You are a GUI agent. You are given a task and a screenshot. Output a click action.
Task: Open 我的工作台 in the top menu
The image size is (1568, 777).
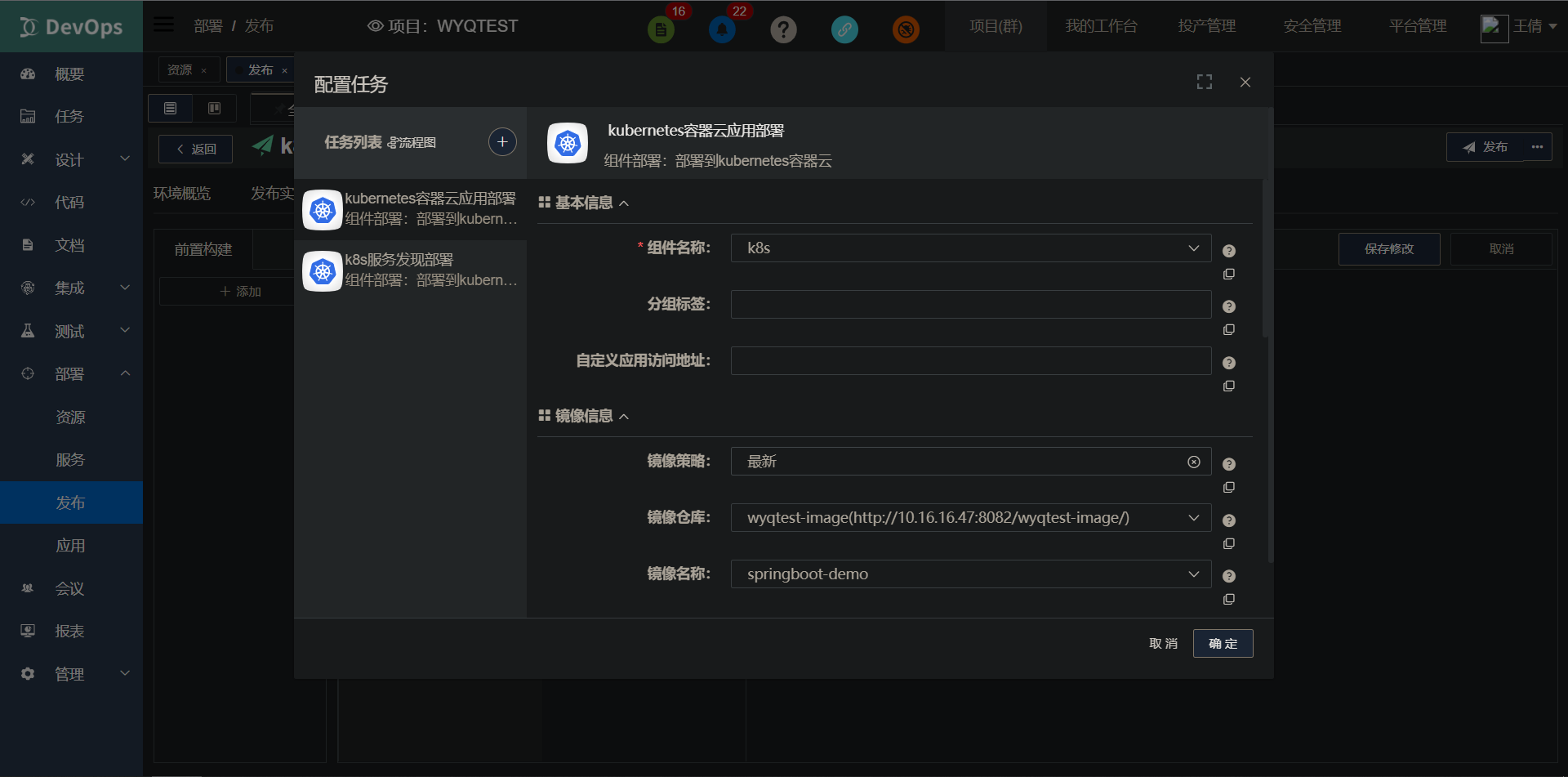[x=1102, y=25]
